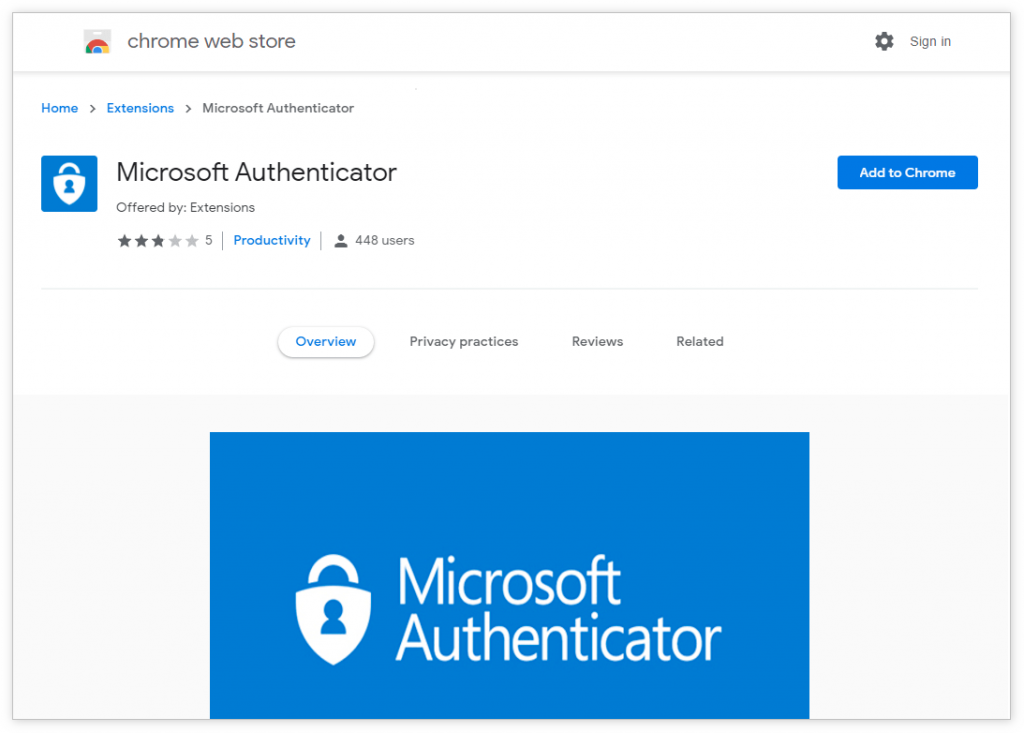Go to the Home breadcrumb link
This screenshot has width=1024, height=733.
59,108
